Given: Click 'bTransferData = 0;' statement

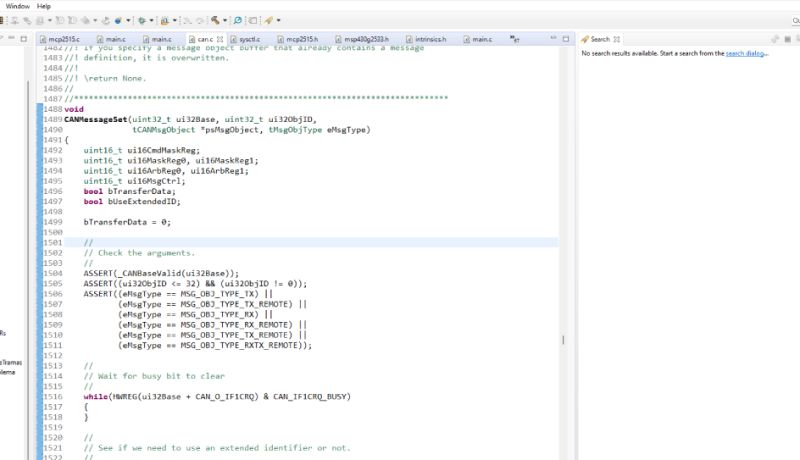Looking at the screenshot, I should (x=128, y=222).
